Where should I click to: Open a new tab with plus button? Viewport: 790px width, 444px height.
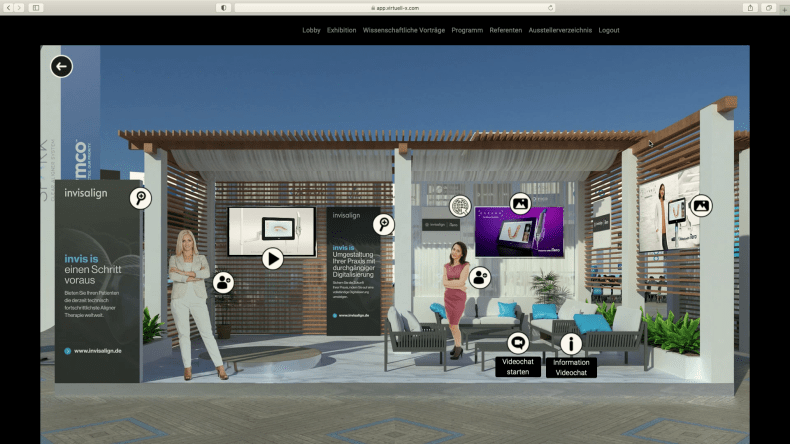point(784,9)
